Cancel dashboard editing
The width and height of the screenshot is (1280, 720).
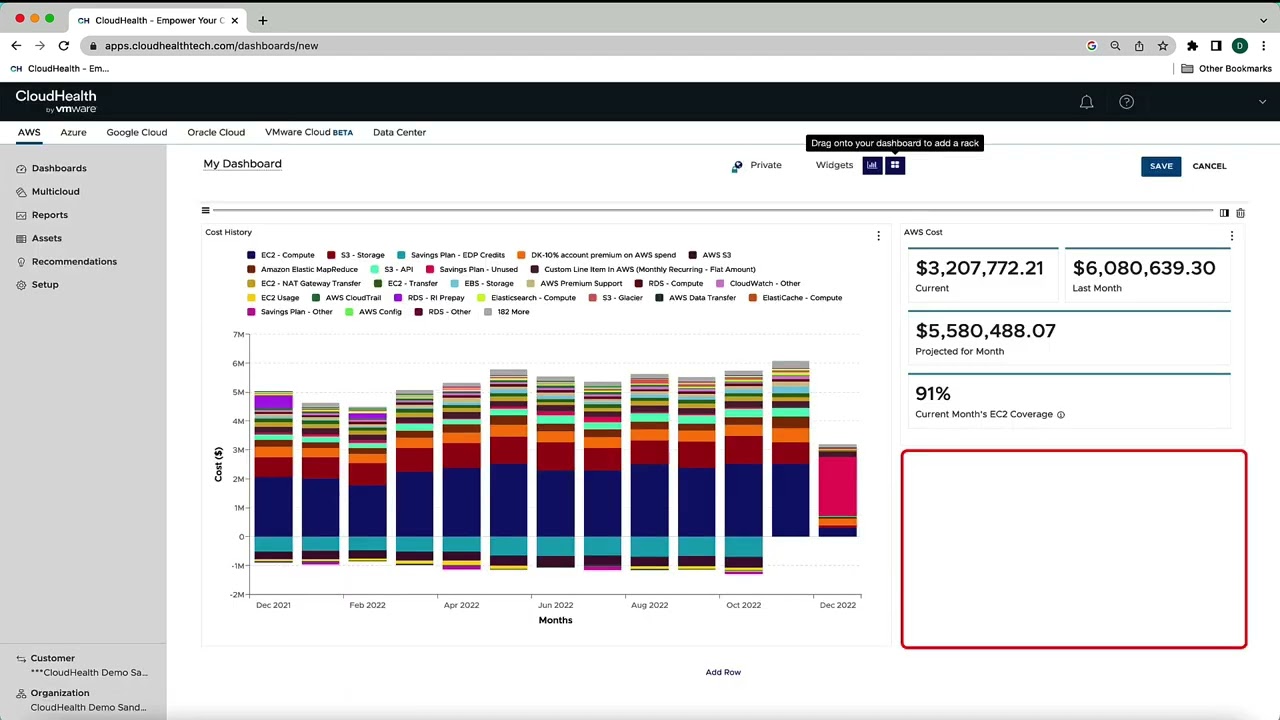[x=1209, y=166]
